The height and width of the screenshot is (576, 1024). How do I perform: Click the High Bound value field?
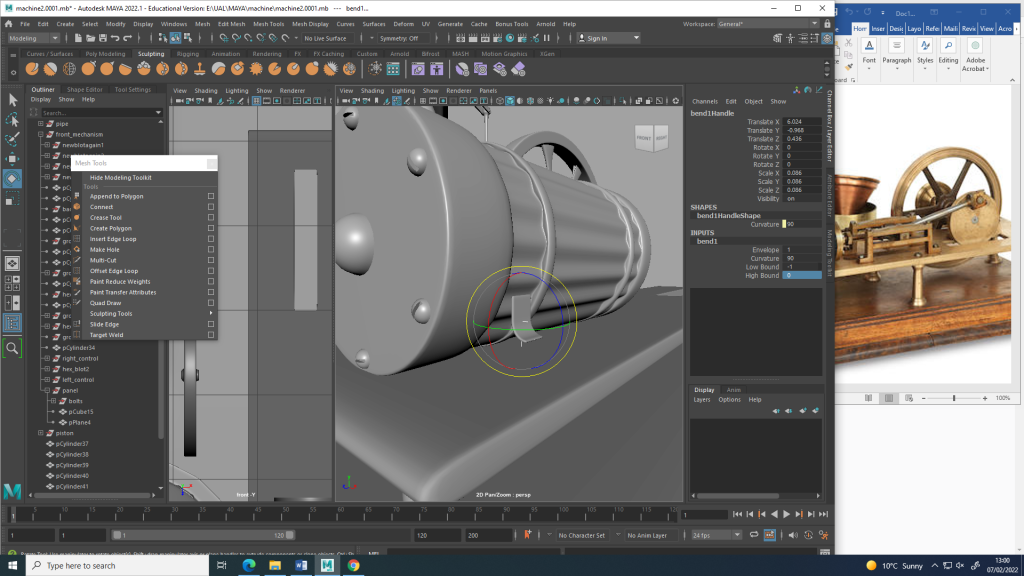[x=801, y=275]
